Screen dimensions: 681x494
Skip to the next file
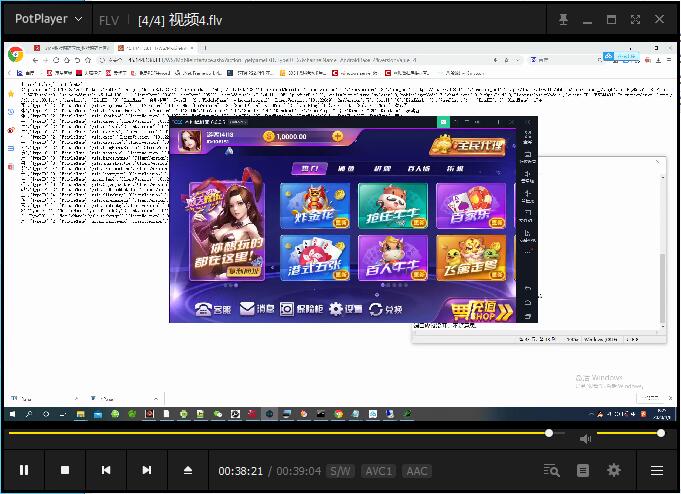[147, 470]
